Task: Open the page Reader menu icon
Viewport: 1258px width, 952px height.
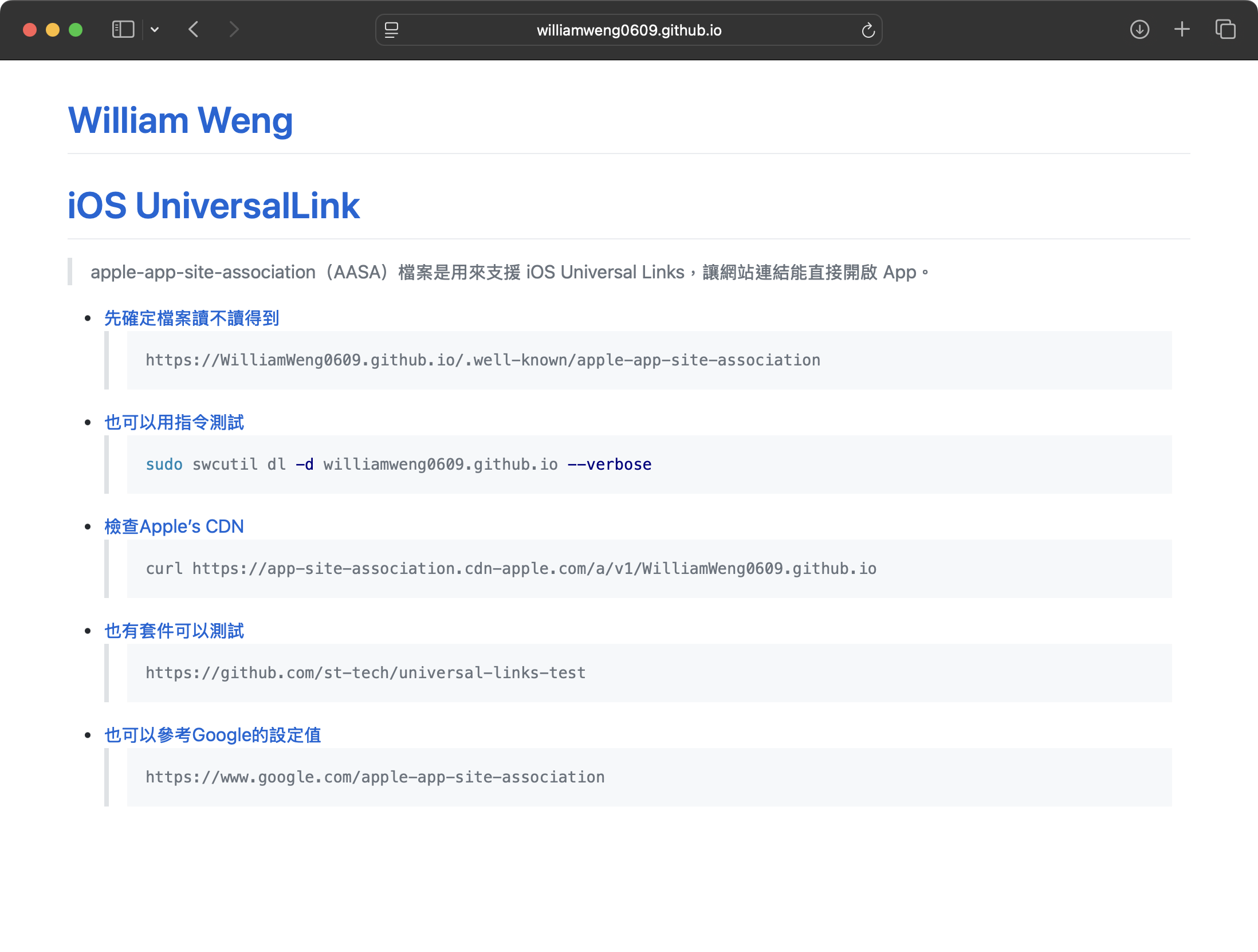Action: (x=391, y=30)
